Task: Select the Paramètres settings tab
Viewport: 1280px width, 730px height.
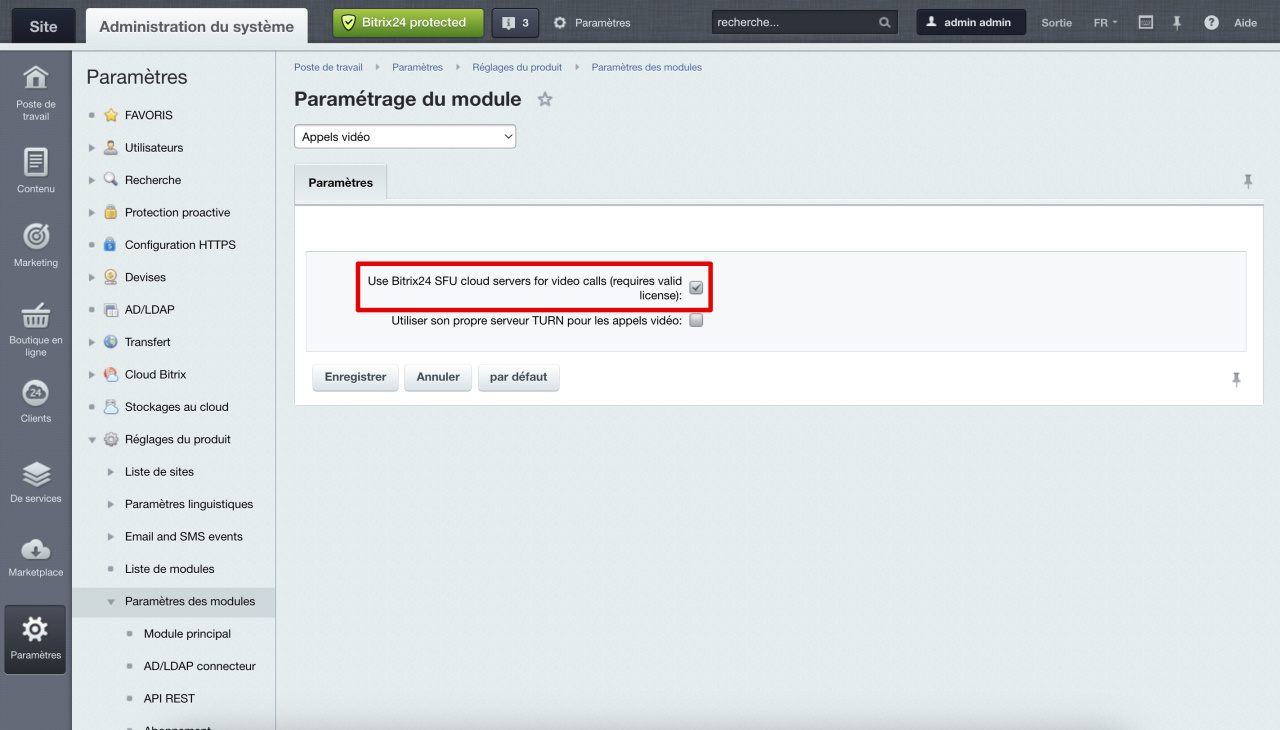Action: pos(340,182)
